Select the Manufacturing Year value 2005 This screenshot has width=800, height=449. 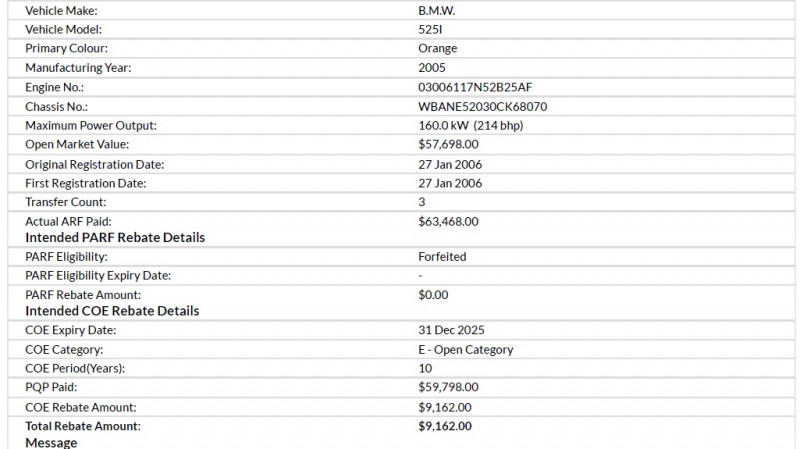[432, 68]
